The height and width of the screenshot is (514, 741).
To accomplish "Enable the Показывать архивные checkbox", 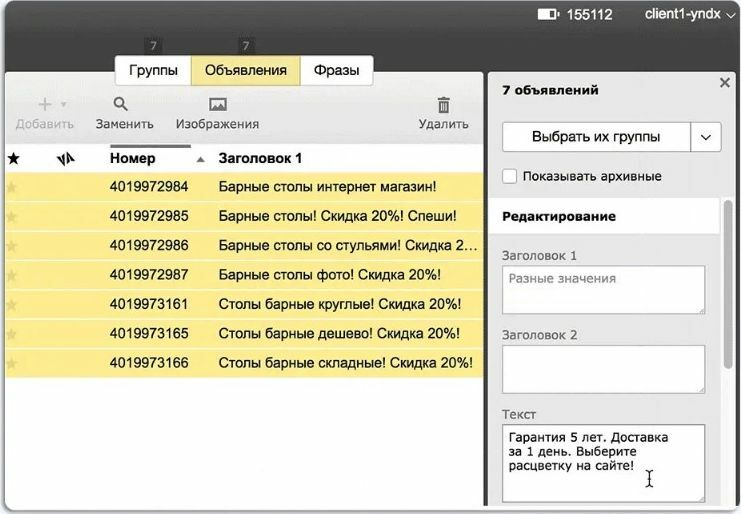I will pyautogui.click(x=509, y=176).
